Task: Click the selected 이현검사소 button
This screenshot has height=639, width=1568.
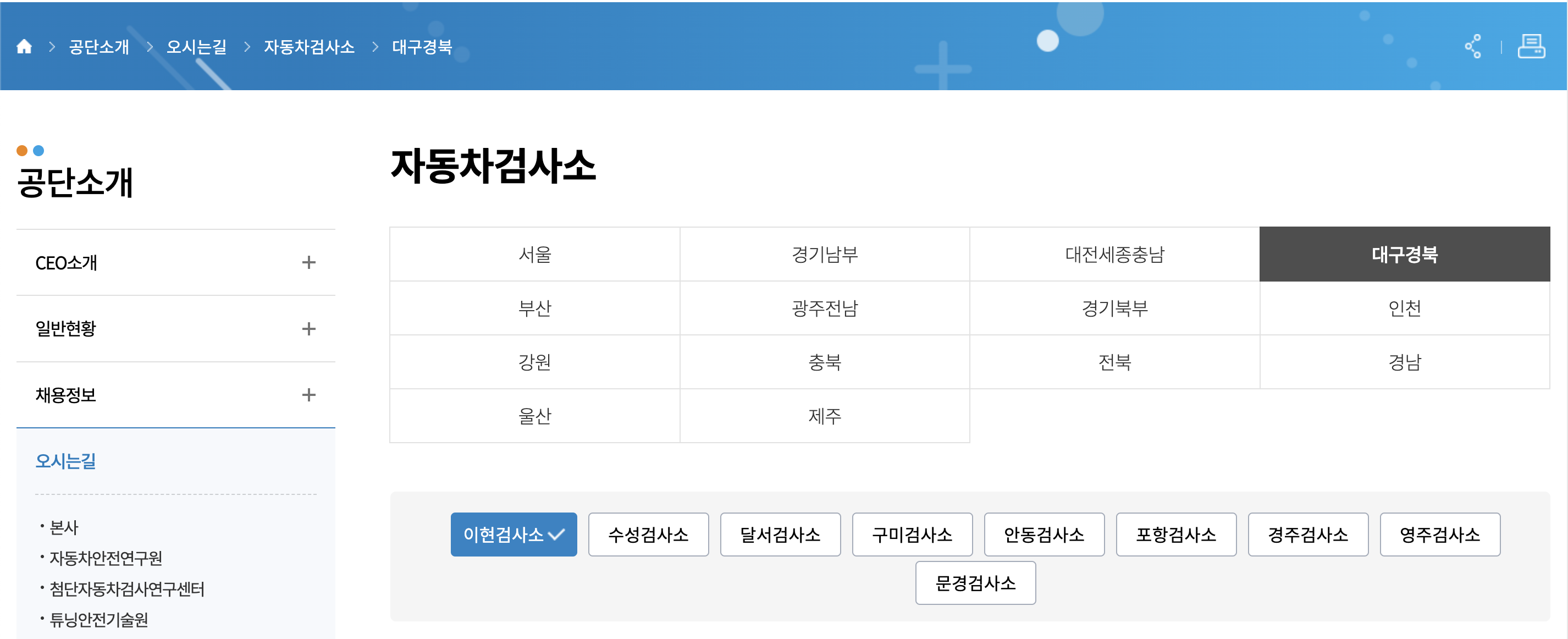Action: point(512,535)
